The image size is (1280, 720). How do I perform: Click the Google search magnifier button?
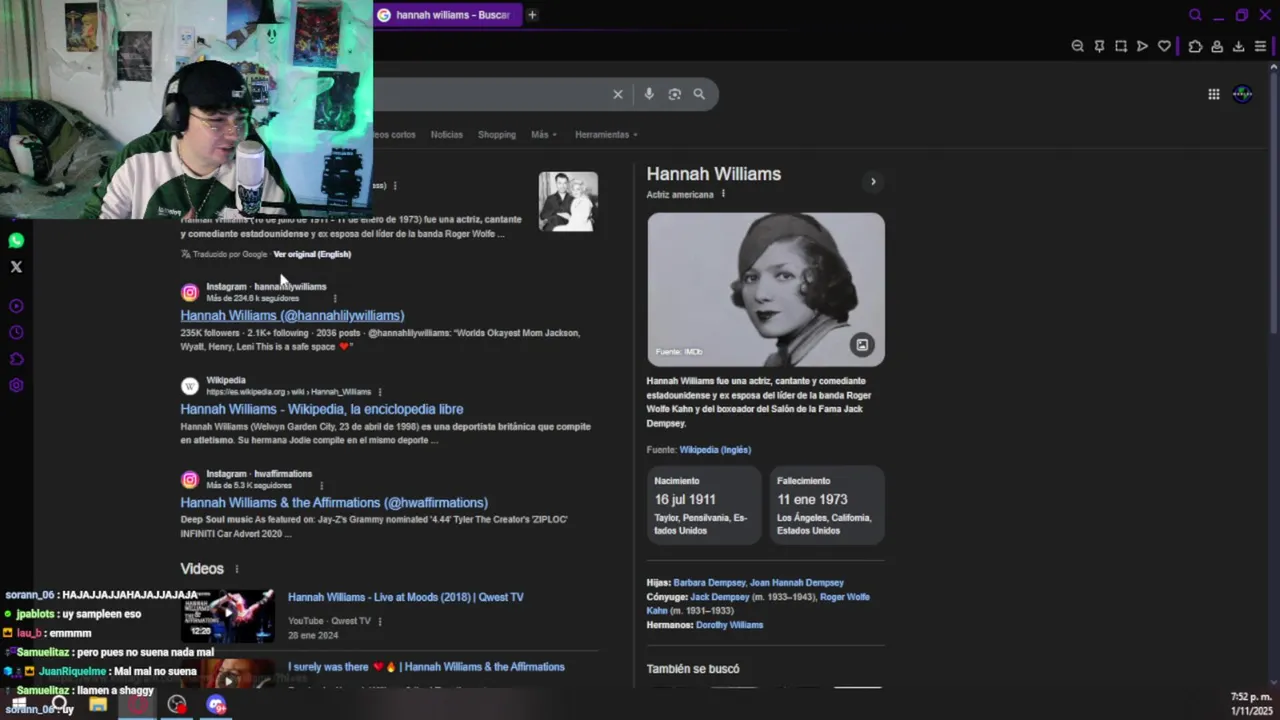point(699,94)
